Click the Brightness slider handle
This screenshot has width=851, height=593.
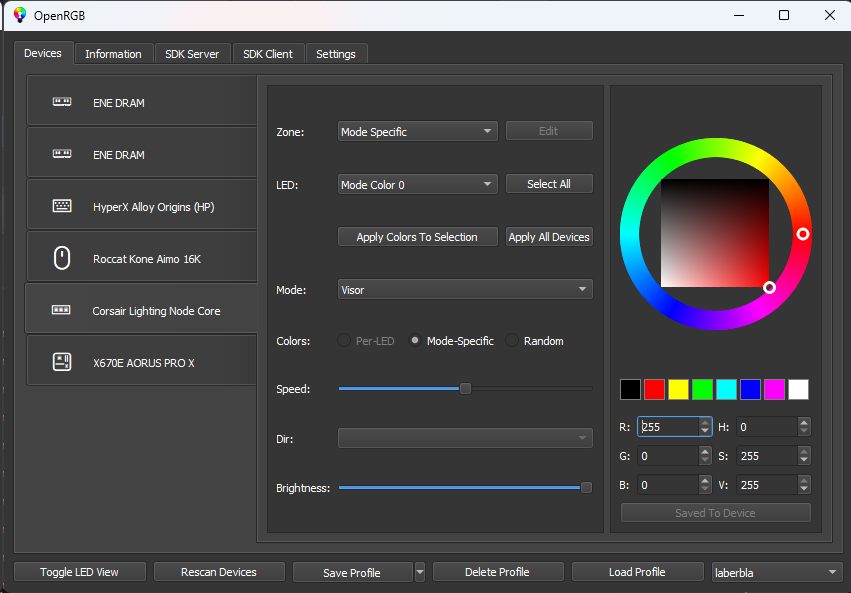[x=586, y=488]
